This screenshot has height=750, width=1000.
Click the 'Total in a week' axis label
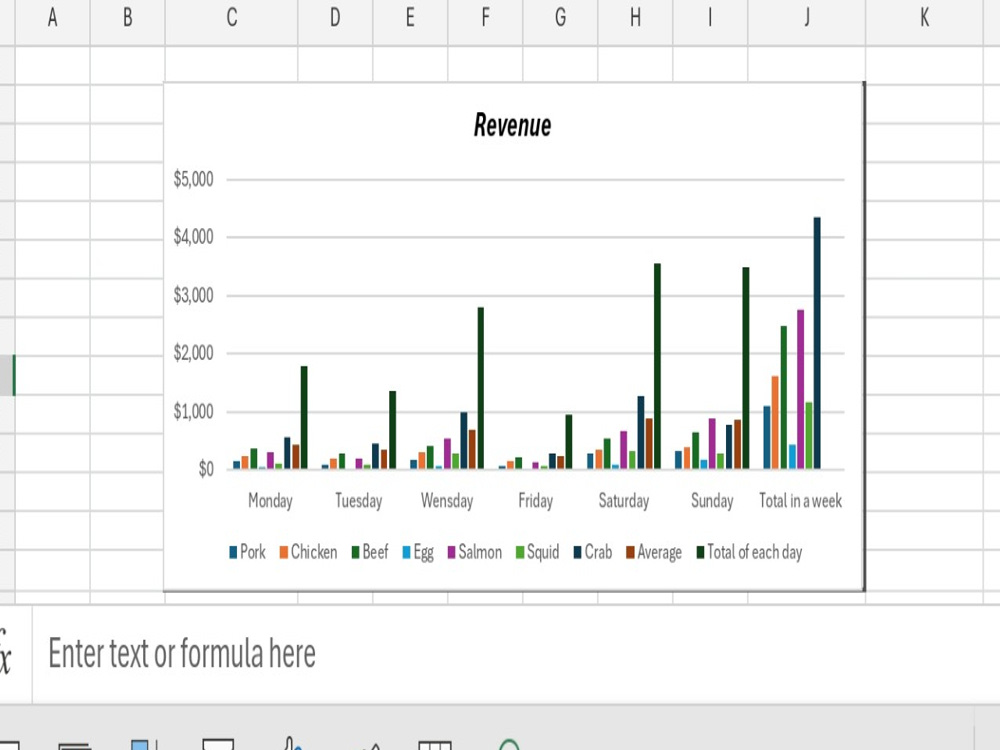800,501
